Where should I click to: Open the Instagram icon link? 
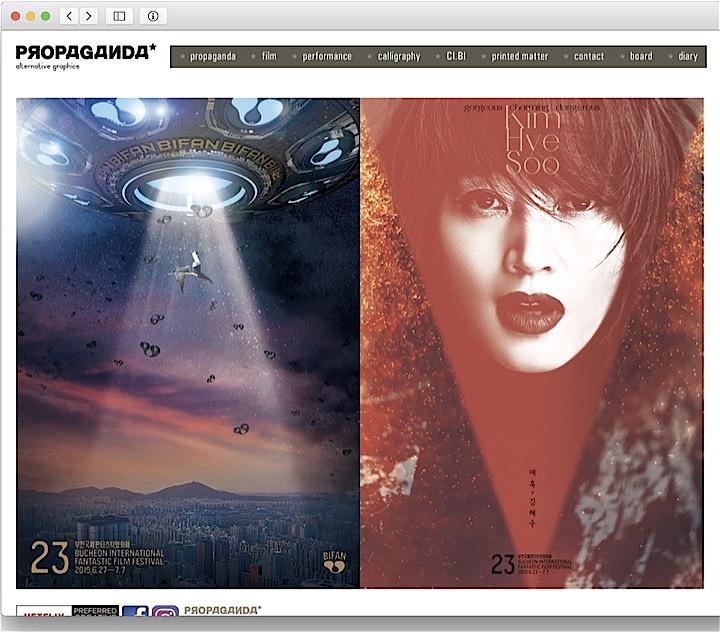(x=165, y=611)
